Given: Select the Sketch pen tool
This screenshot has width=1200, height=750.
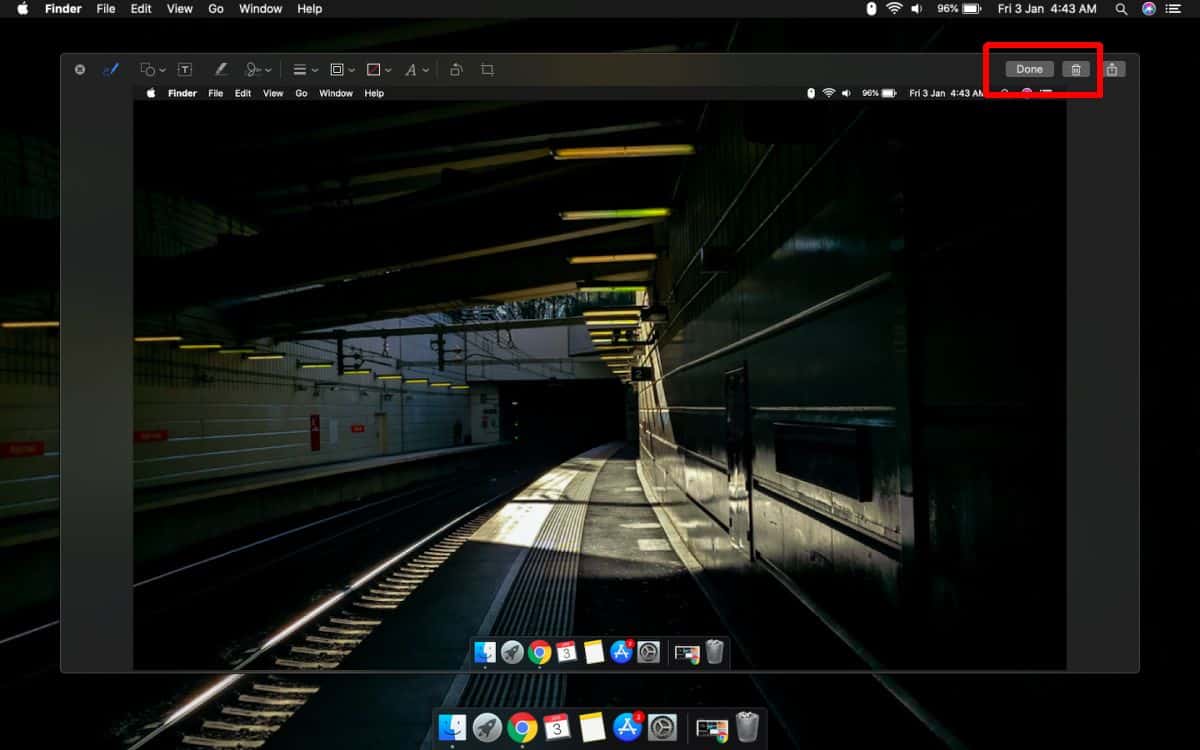Looking at the screenshot, I should point(111,70).
